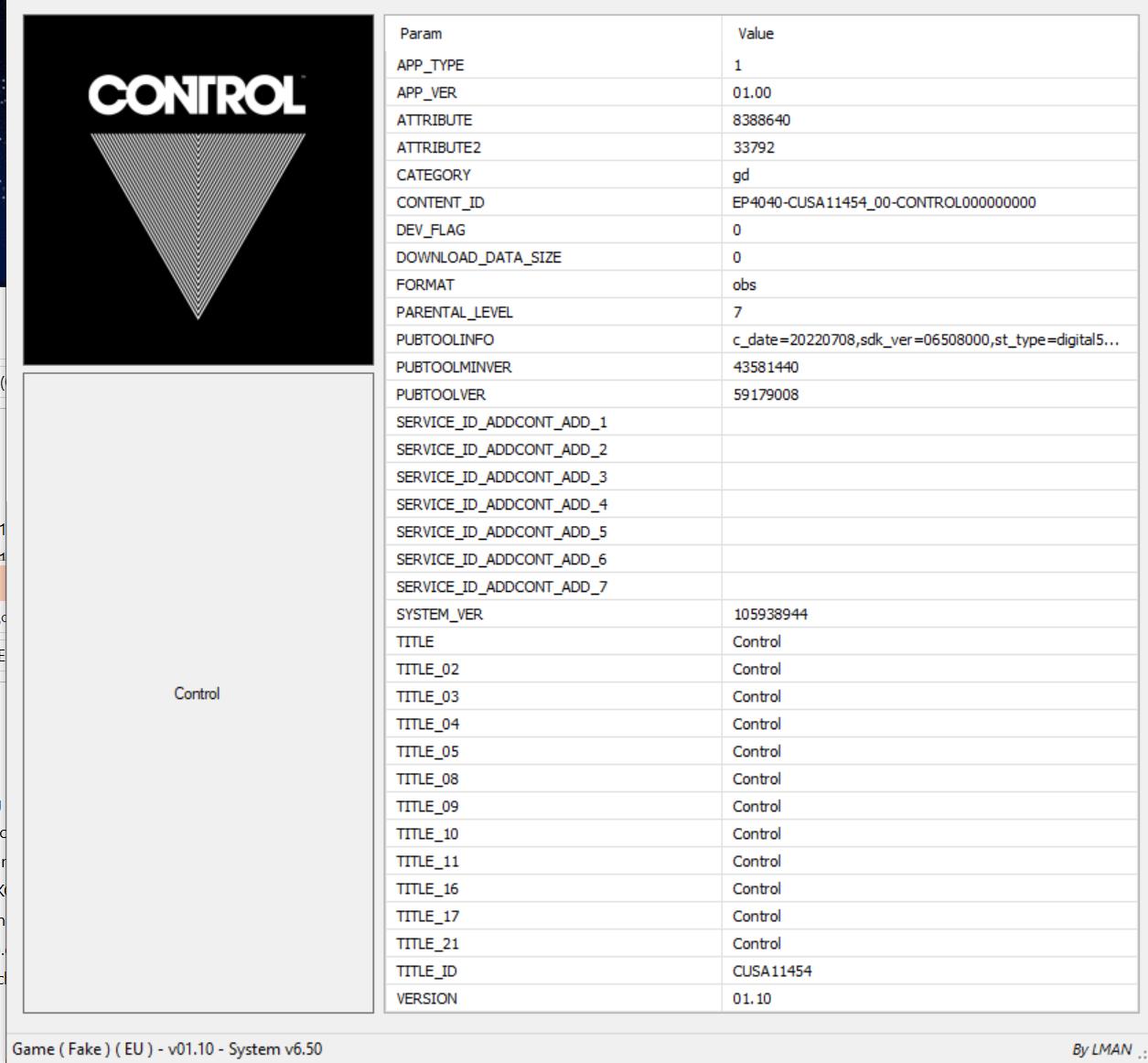The width and height of the screenshot is (1148, 1063).
Task: Select the TITLE_16 parameter name
Action: click(427, 888)
